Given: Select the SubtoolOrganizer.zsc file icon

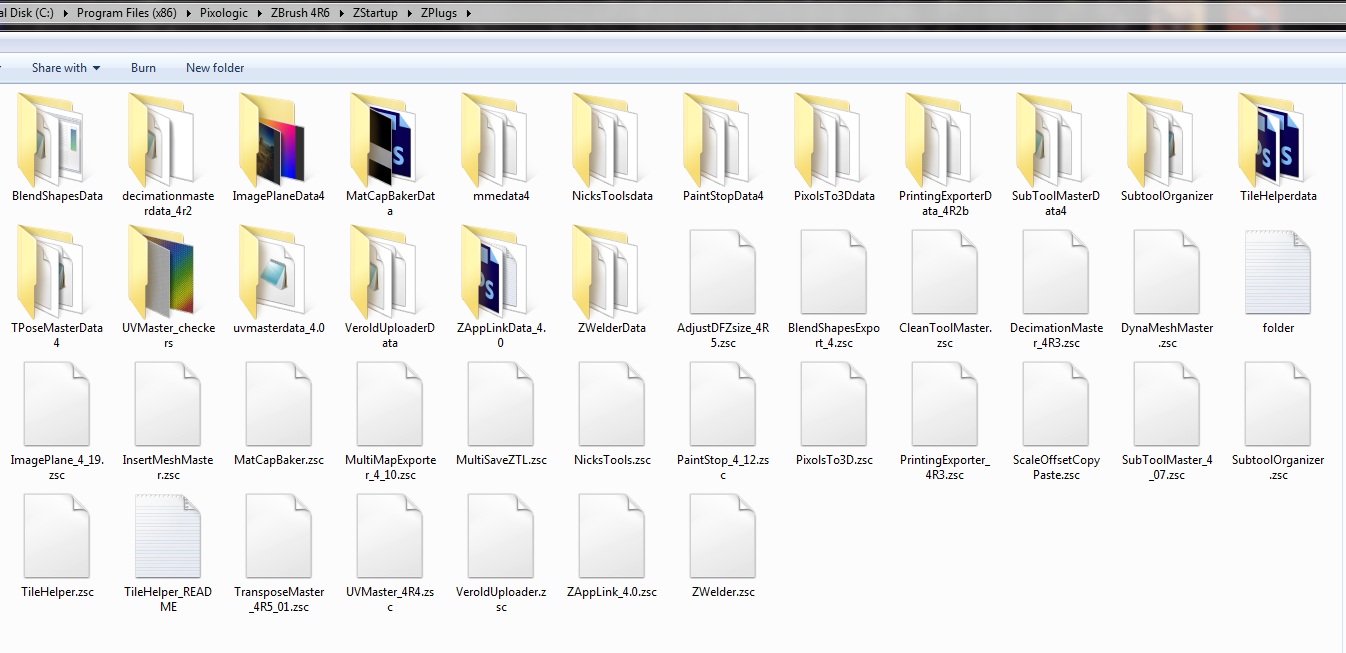Looking at the screenshot, I should tap(1278, 404).
